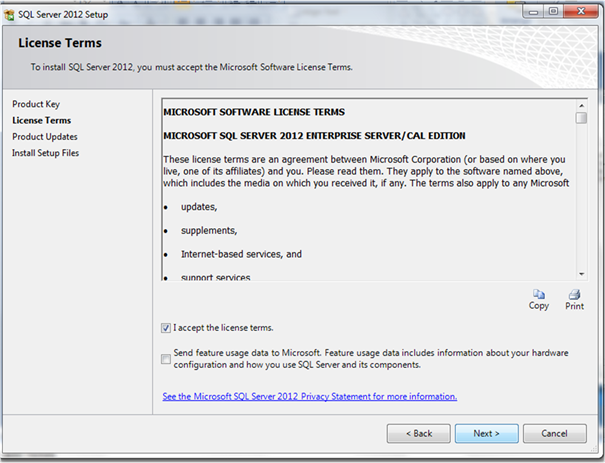Click the license text scroll down arrow

(581, 274)
